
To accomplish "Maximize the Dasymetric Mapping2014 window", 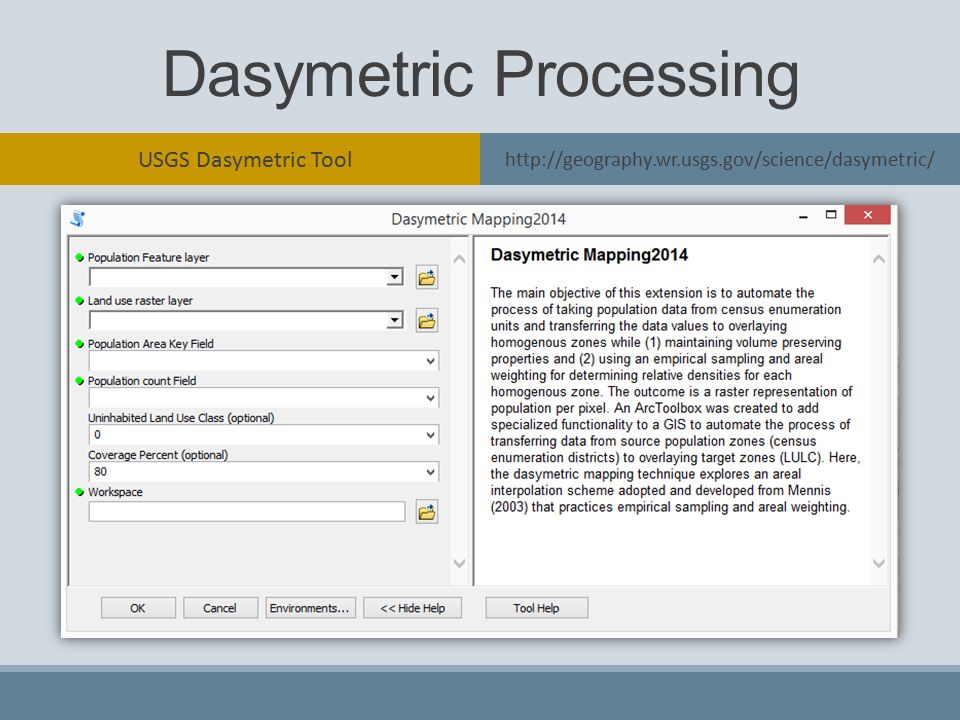I will point(831,215).
